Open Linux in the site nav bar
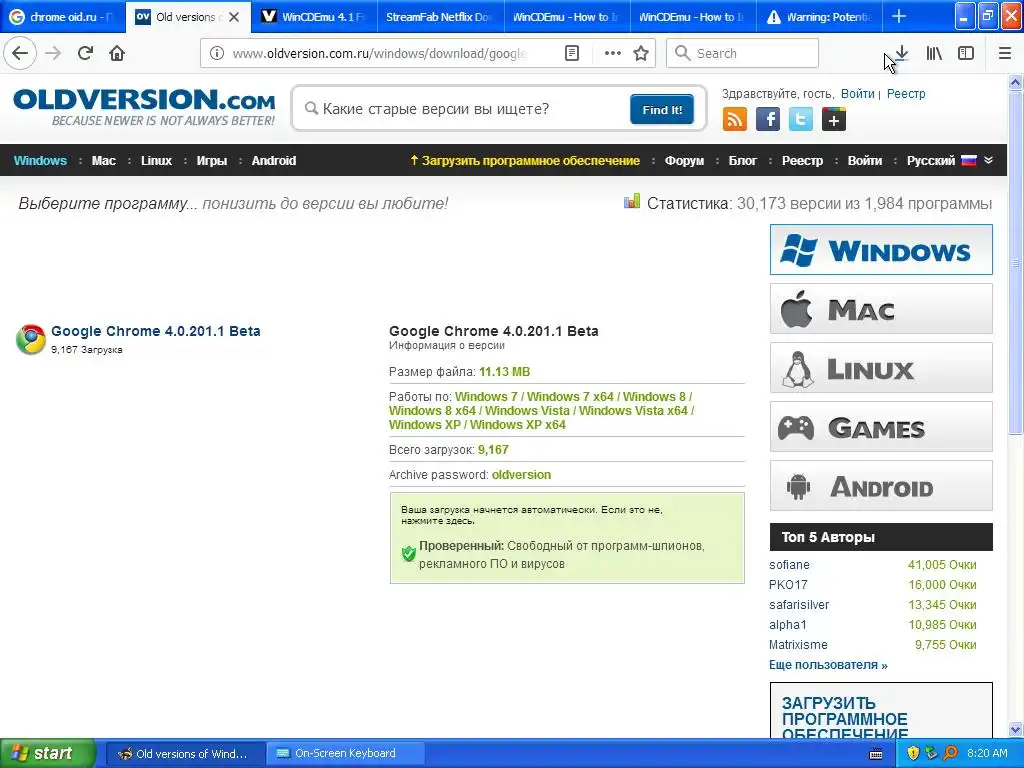The image size is (1024, 768). (156, 161)
